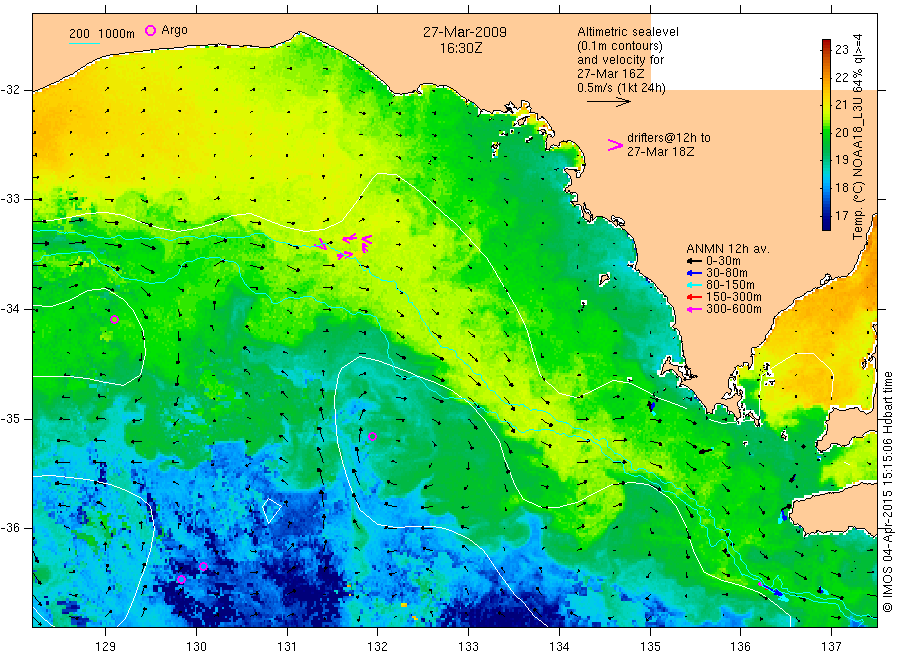Viewport: 900px width, 660px height.
Task: Click the 'Altimetric sealevel' text
Action: 628,32
